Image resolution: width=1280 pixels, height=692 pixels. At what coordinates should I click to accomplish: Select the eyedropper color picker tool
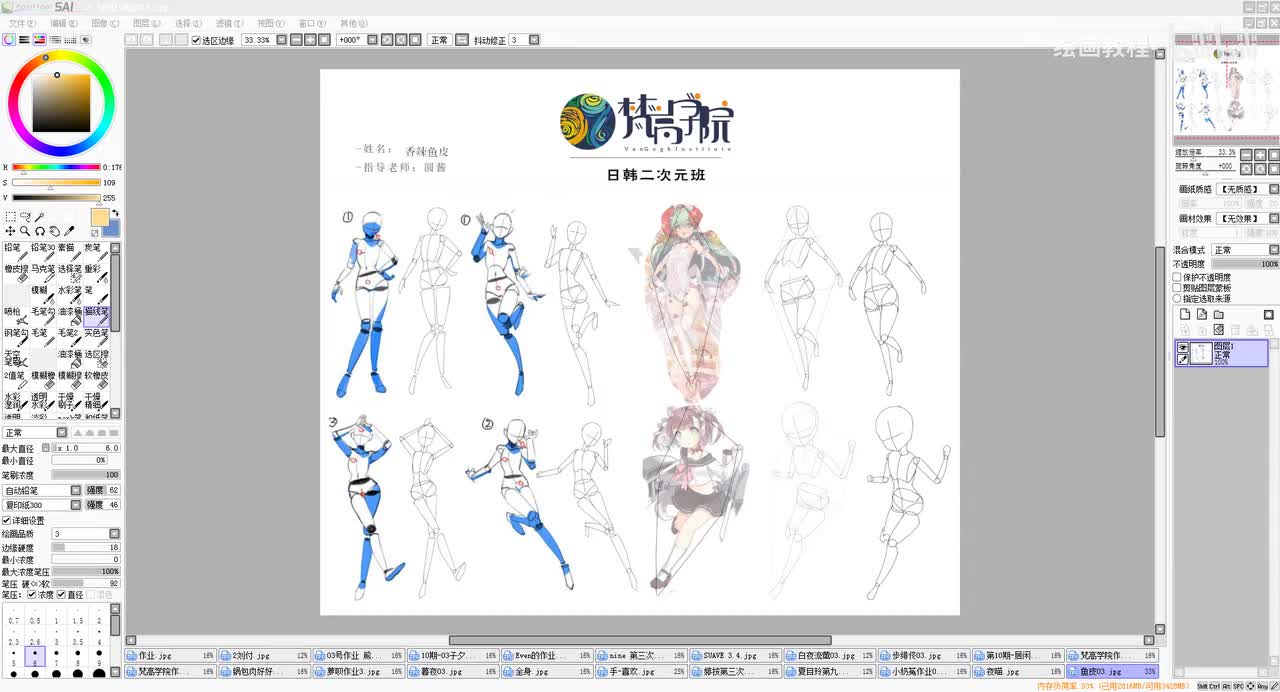(70, 231)
